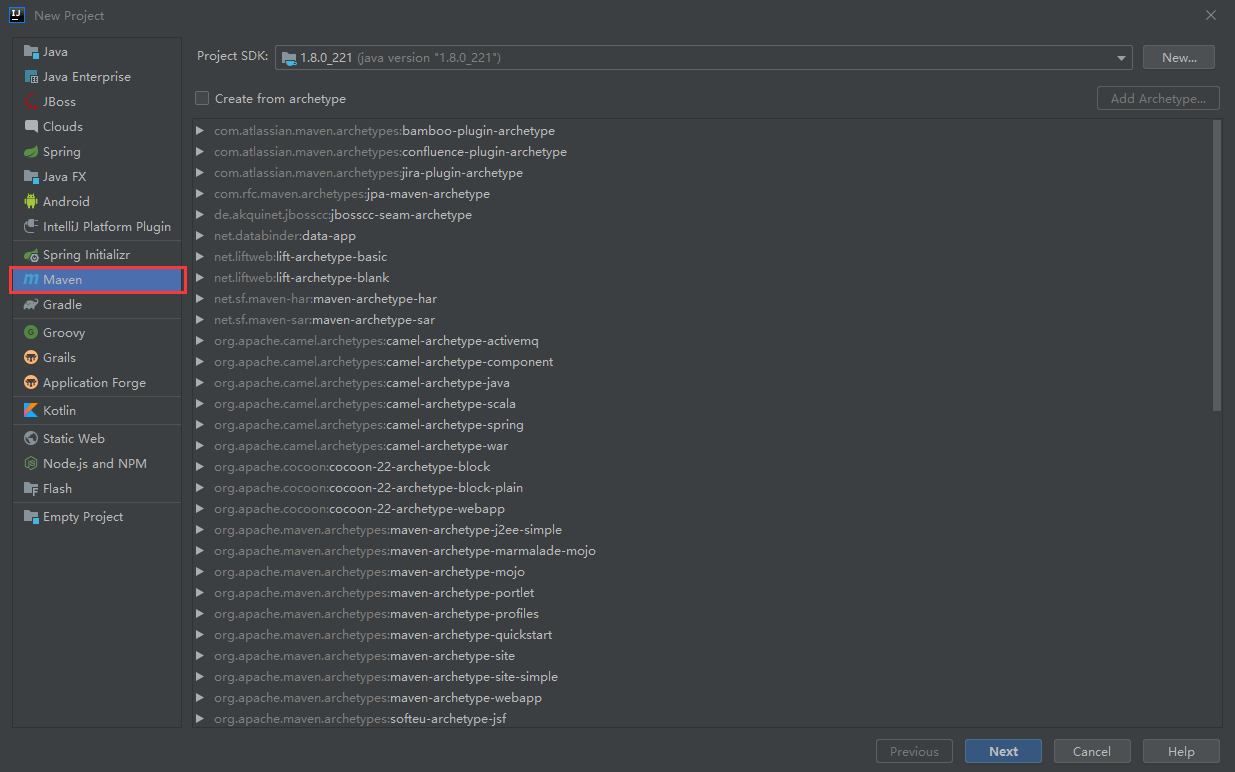Screen dimensions: 1235x772
Task: Select the IntelliJ Platform Plugin icon
Action: [x=31, y=227]
